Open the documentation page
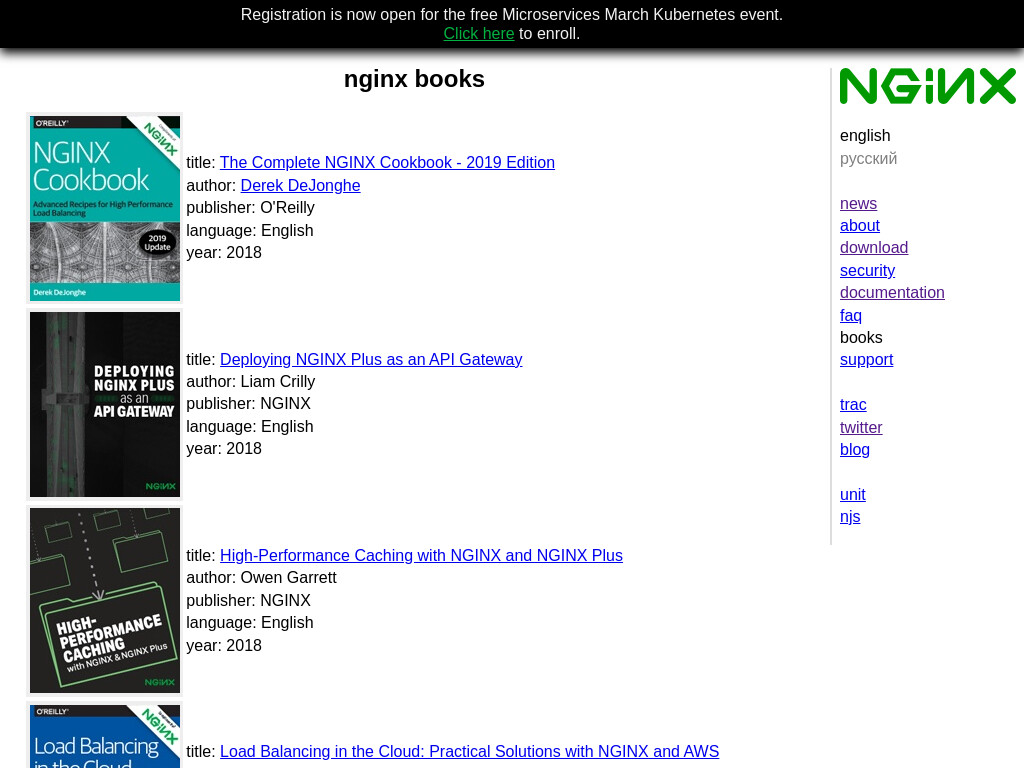Viewport: 1024px width, 768px height. pos(892,293)
